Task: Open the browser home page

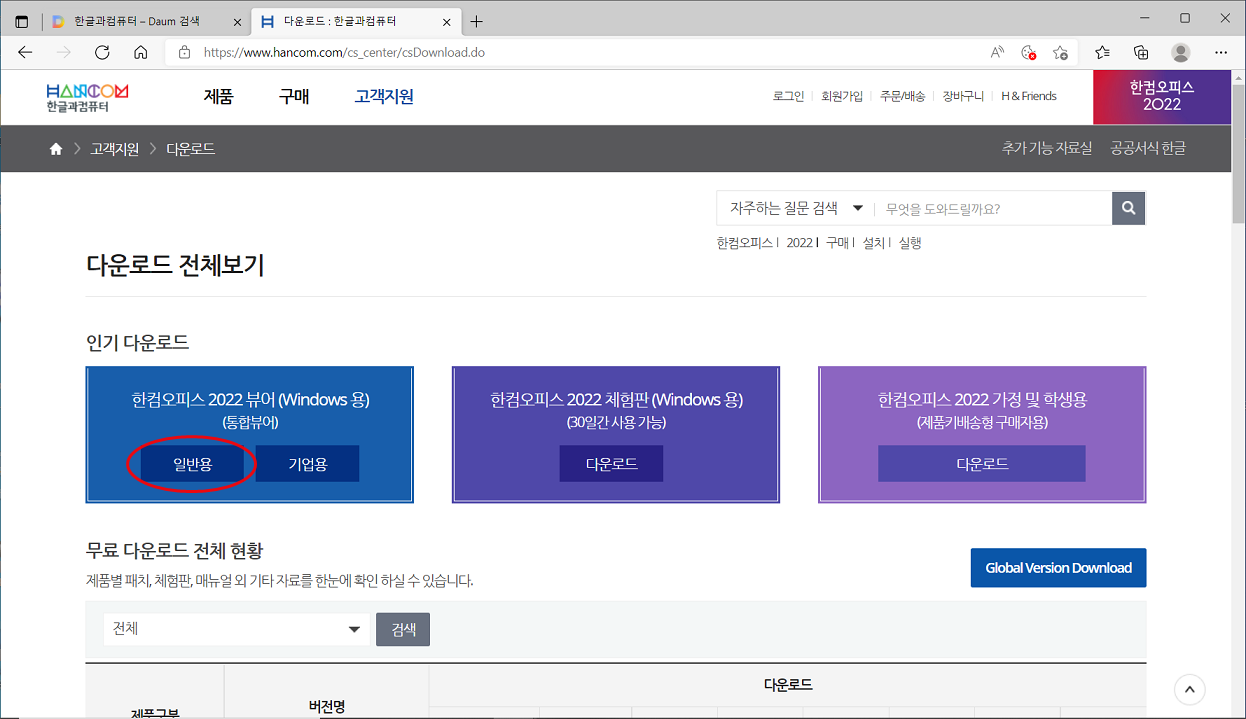Action: click(141, 52)
